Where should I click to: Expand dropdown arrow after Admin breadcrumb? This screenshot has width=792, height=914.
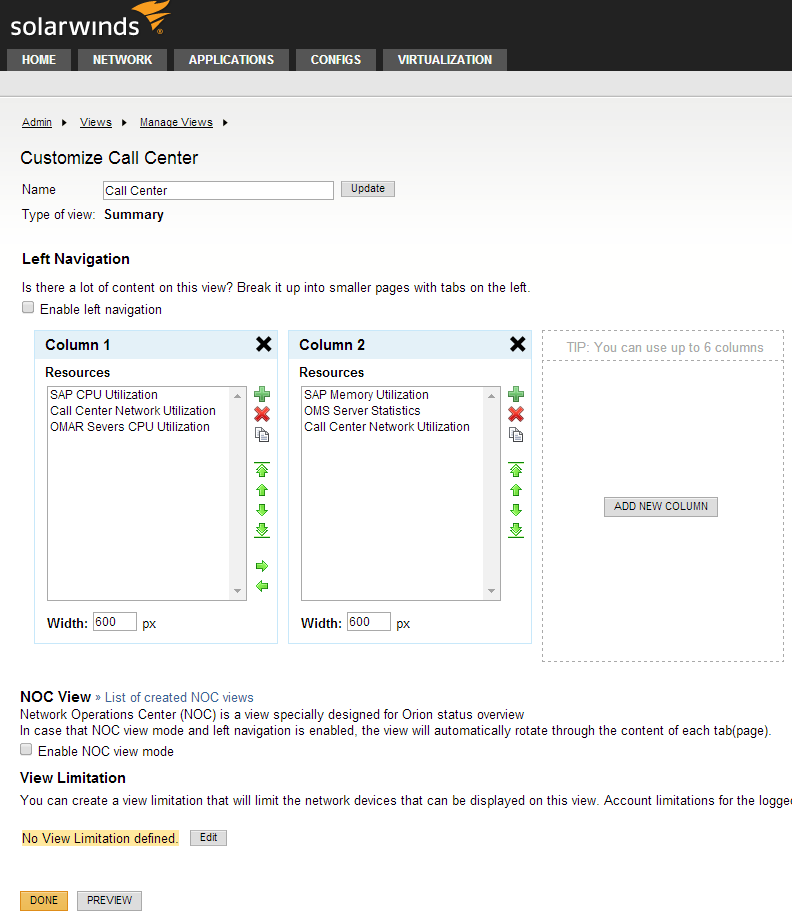(64, 122)
